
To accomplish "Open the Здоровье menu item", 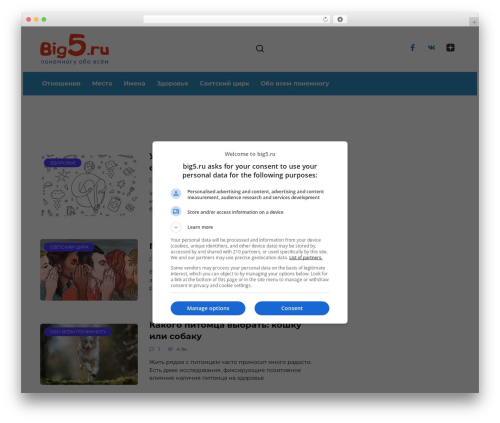I will [x=172, y=83].
